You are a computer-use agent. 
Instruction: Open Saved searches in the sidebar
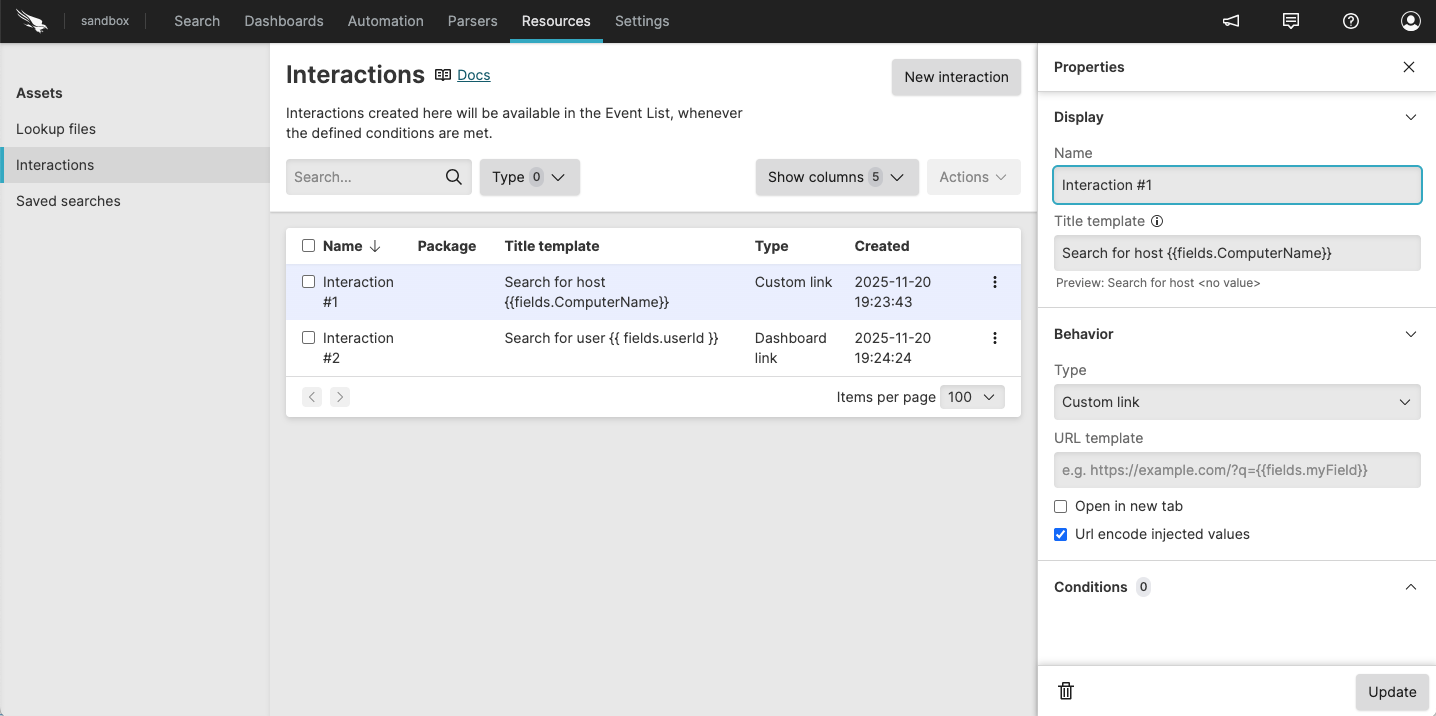click(68, 201)
